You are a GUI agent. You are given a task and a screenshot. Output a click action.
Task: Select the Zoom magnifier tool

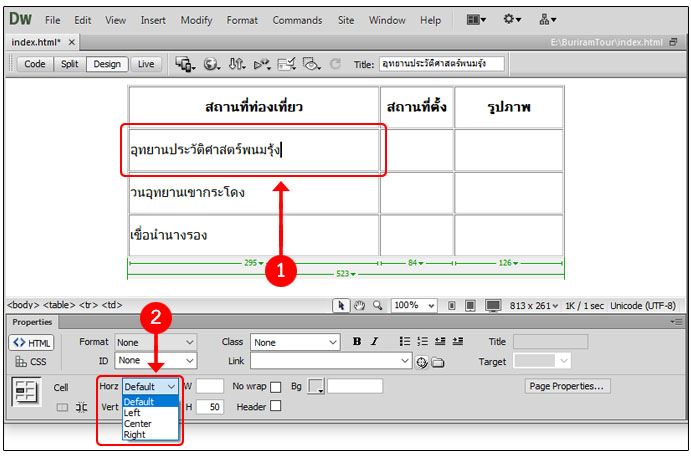[376, 305]
